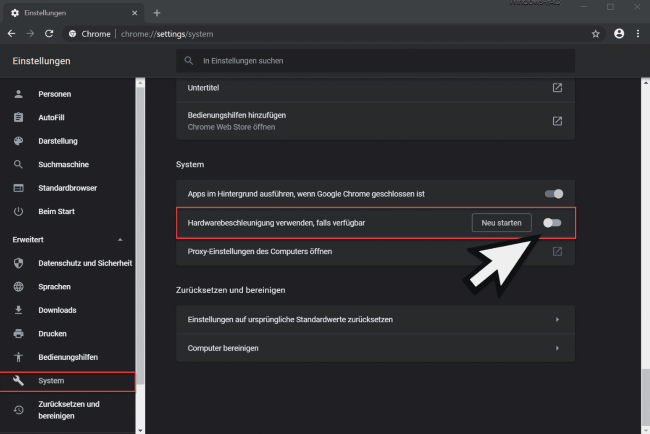
Task: Click Proxy-Einstellungen des Computers öffnen
Action: pos(260,252)
